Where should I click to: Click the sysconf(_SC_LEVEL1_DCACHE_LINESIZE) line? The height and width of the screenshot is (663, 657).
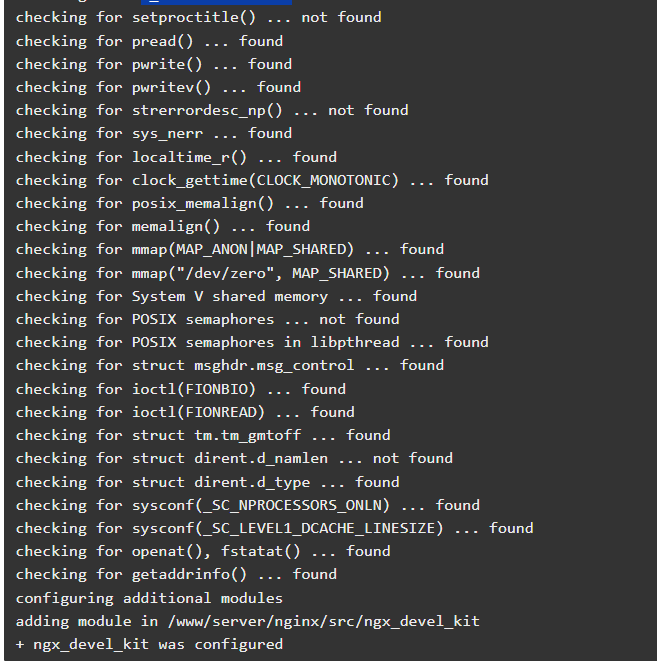click(274, 529)
